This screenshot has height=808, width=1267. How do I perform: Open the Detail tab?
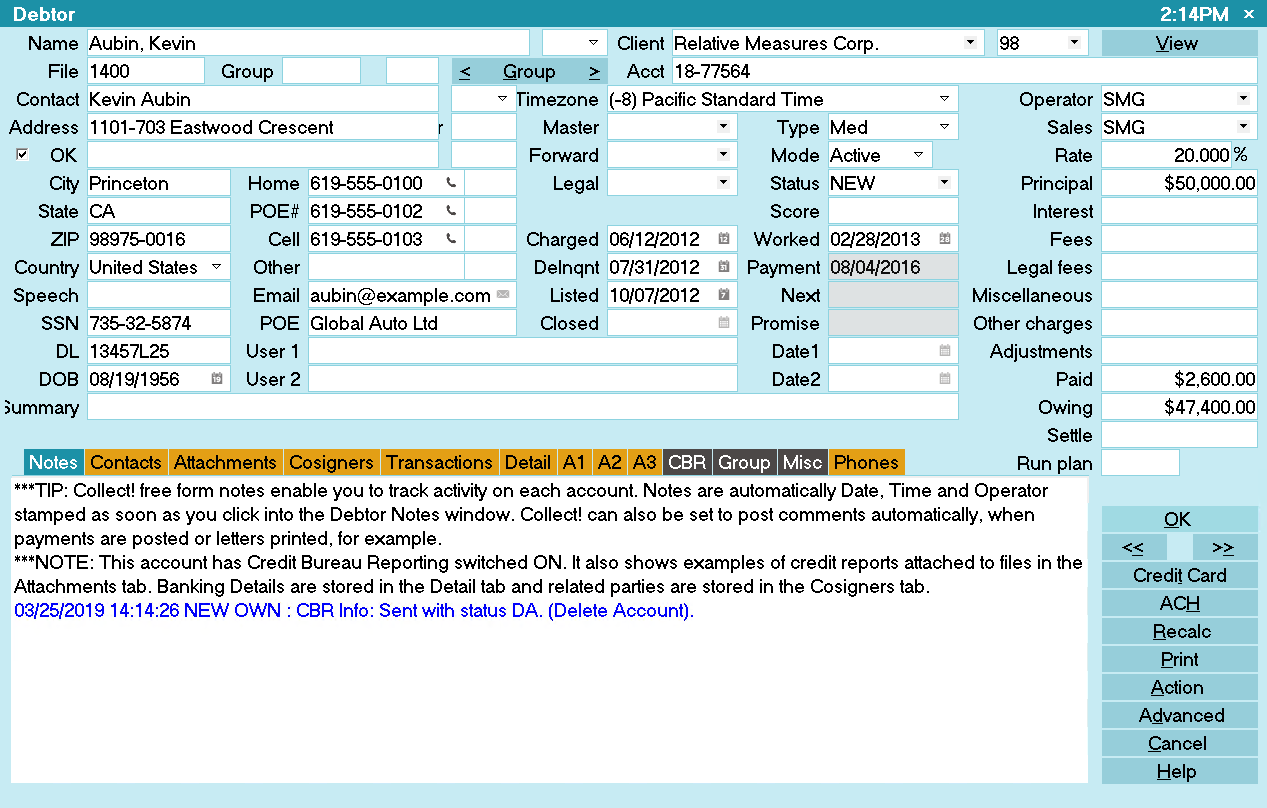coord(528,462)
